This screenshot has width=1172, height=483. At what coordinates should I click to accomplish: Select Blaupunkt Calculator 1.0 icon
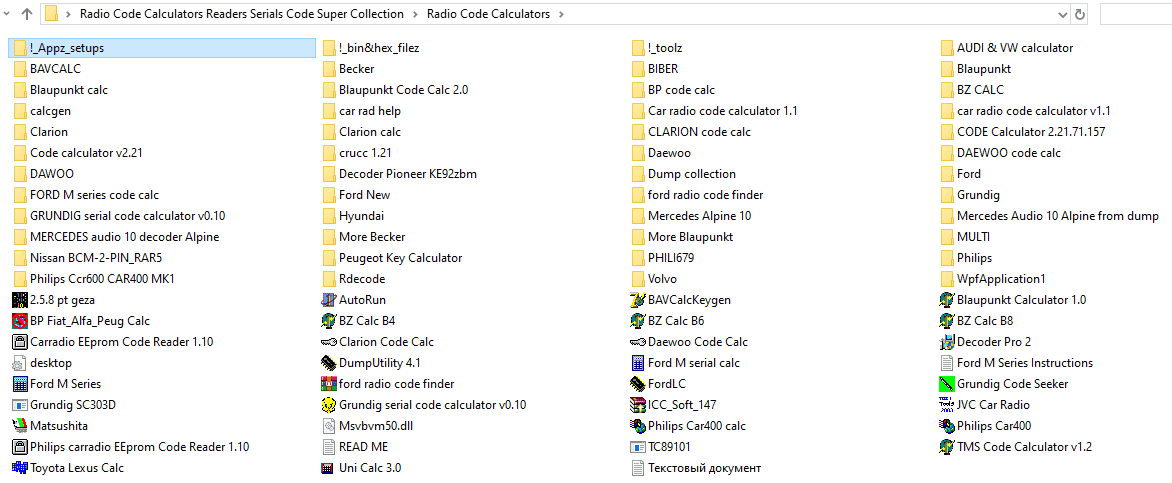[946, 300]
